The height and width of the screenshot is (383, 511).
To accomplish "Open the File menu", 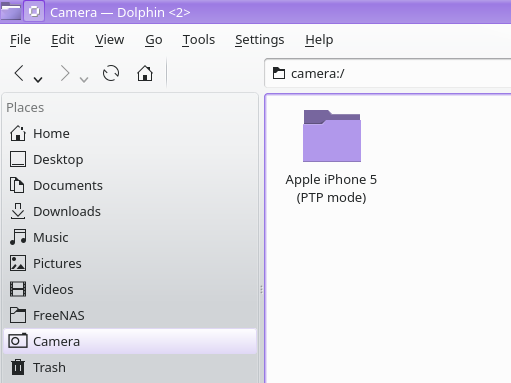I will coord(20,40).
